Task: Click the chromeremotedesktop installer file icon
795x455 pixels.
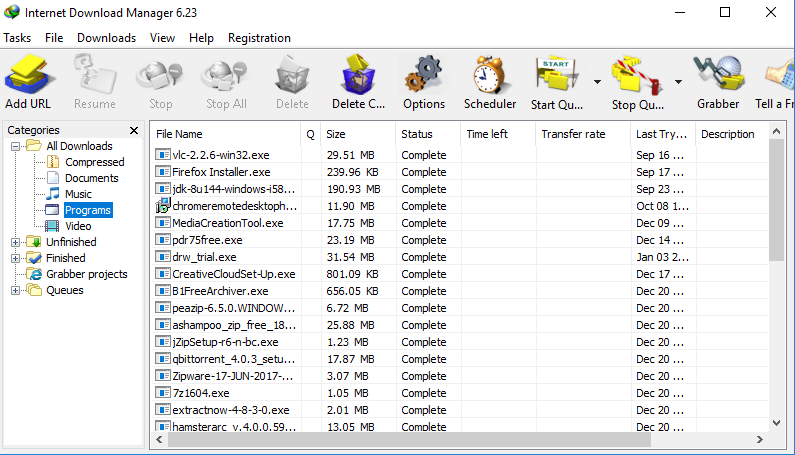Action: 162,205
